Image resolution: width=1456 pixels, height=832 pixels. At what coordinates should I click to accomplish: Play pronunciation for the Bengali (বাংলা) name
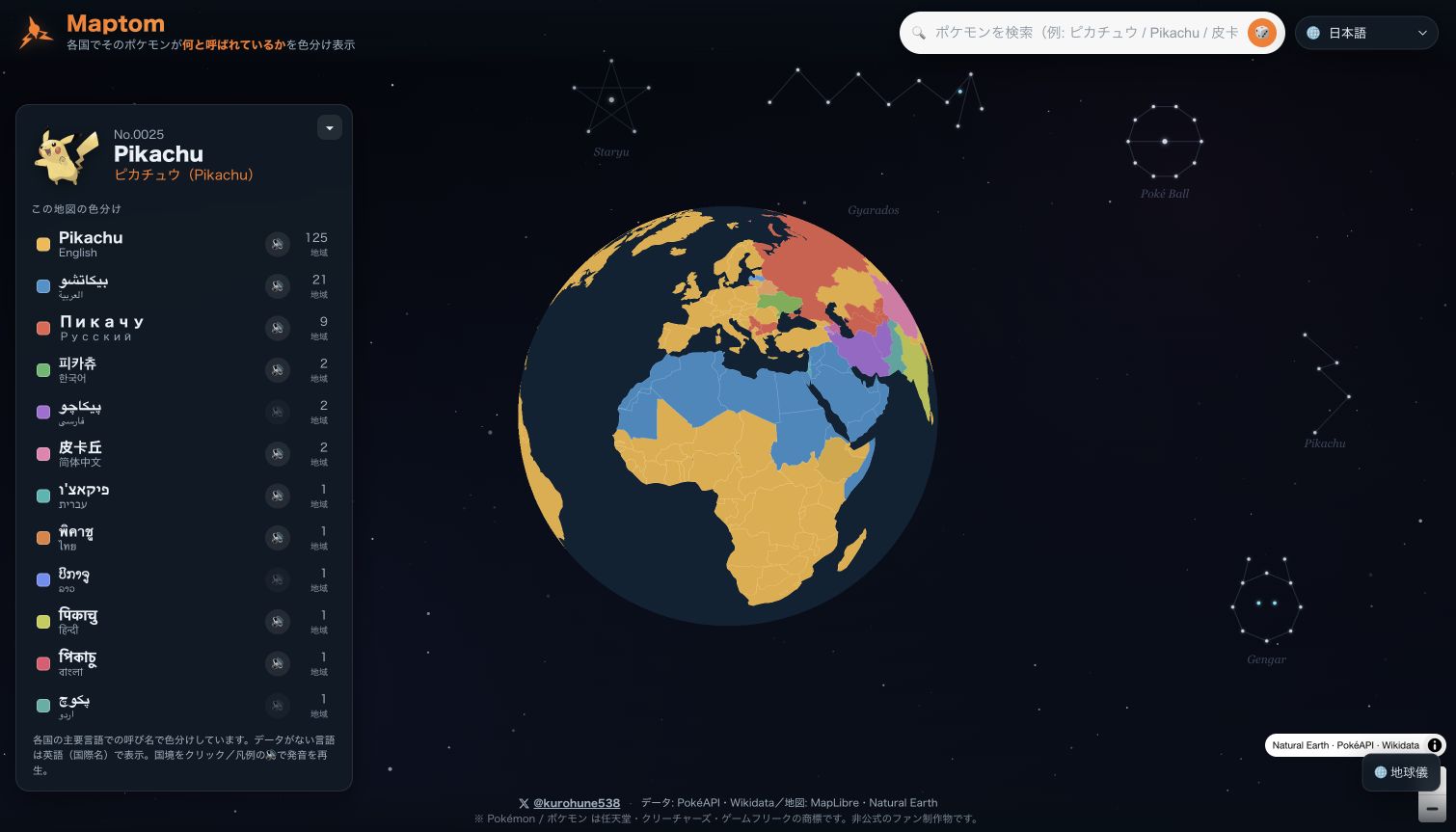coord(278,663)
